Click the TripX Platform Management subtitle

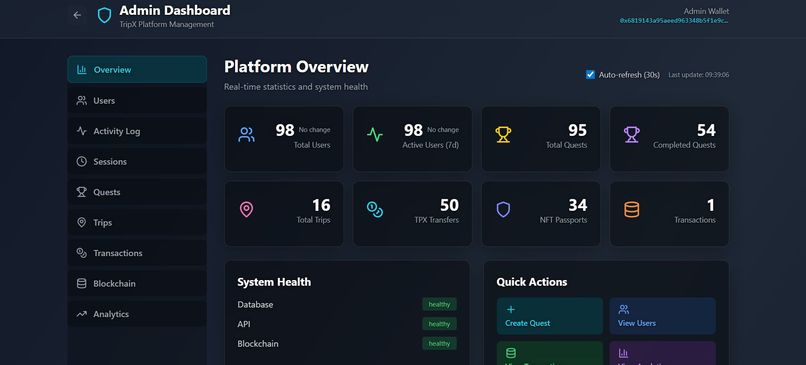167,24
